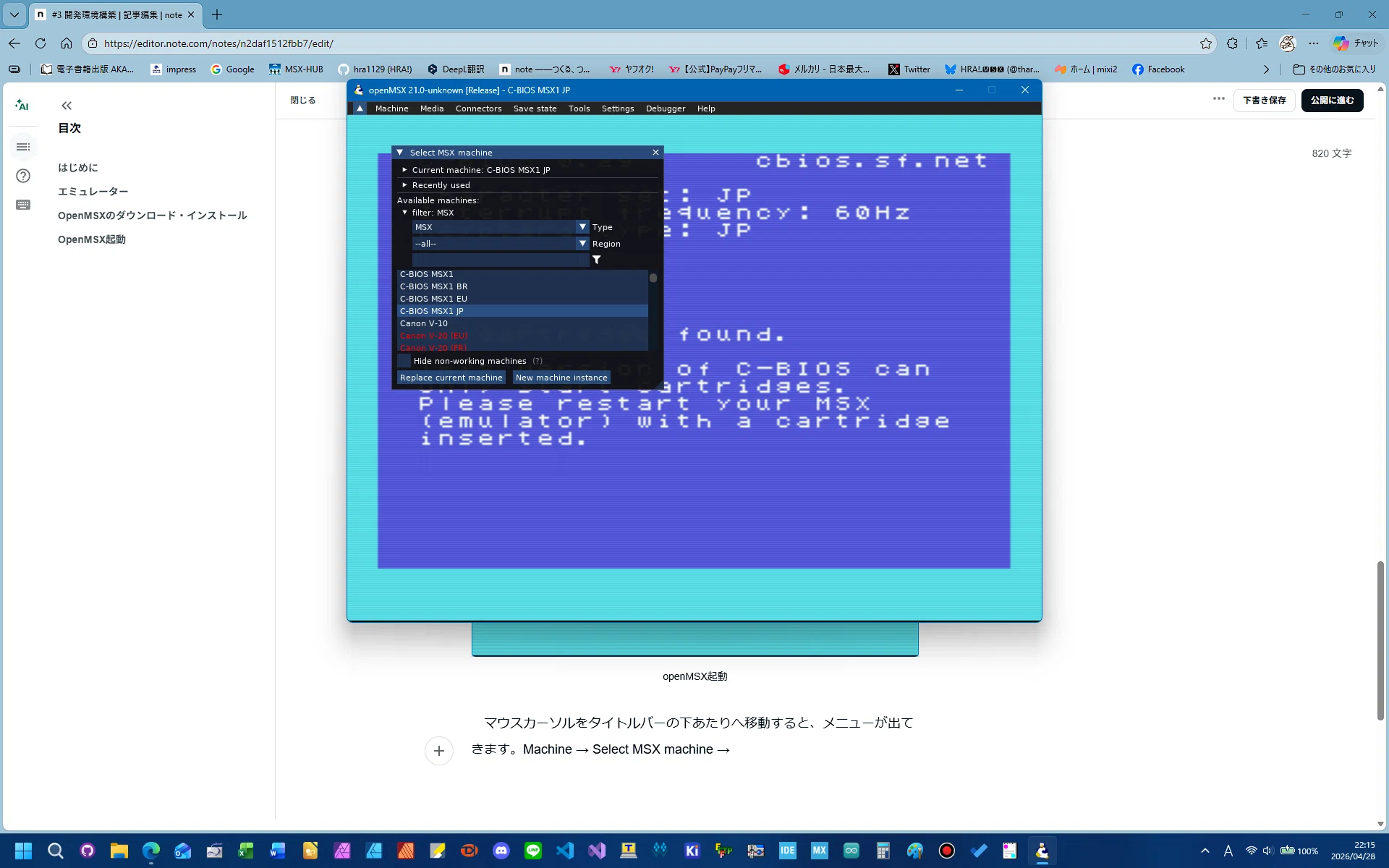The height and width of the screenshot is (868, 1389).
Task: Bookmark this page with the star icon
Action: pos(1206,43)
